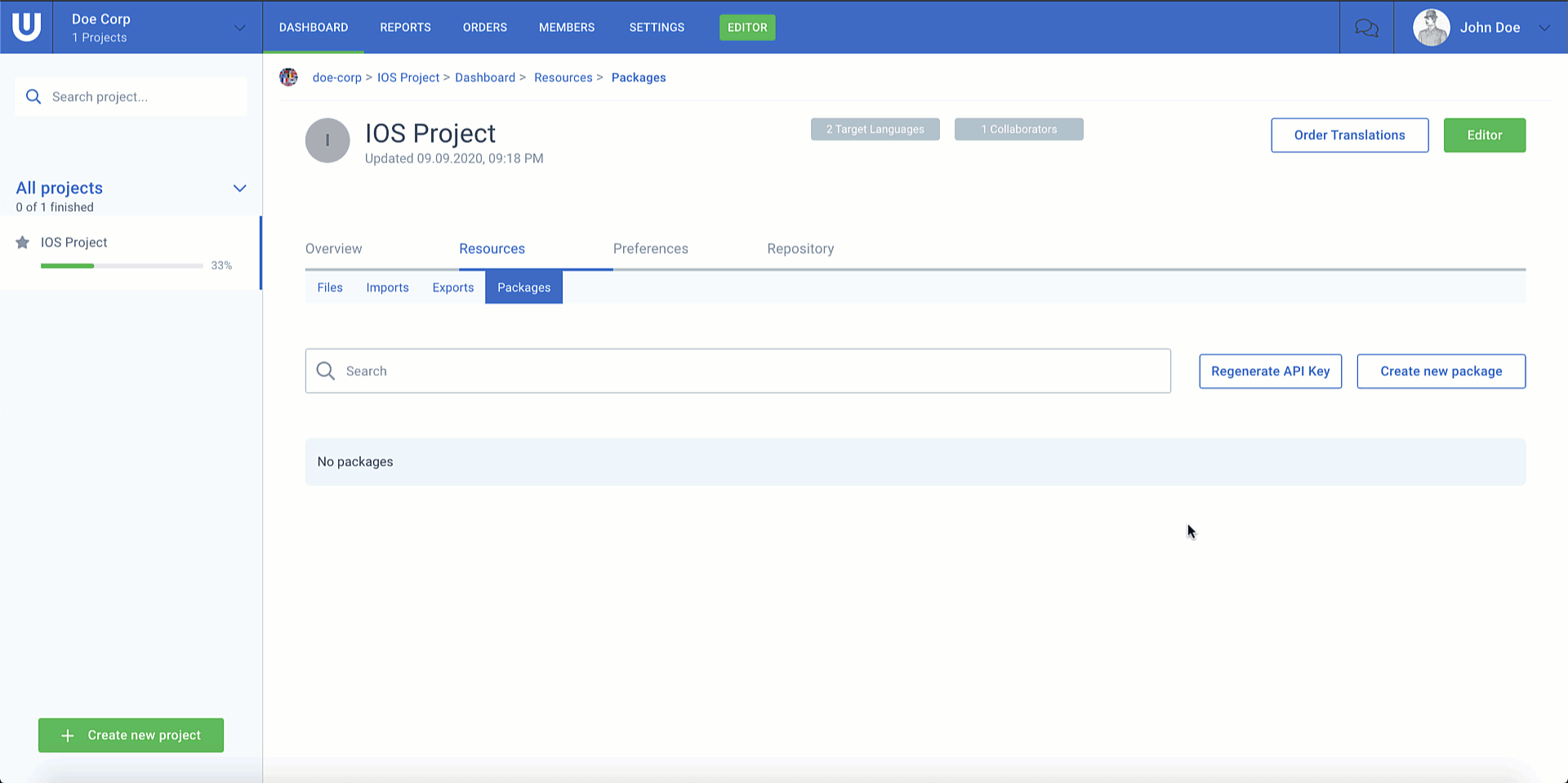1568x783 pixels.
Task: Click the doe-corp breadcrumb link
Action: (x=336, y=78)
